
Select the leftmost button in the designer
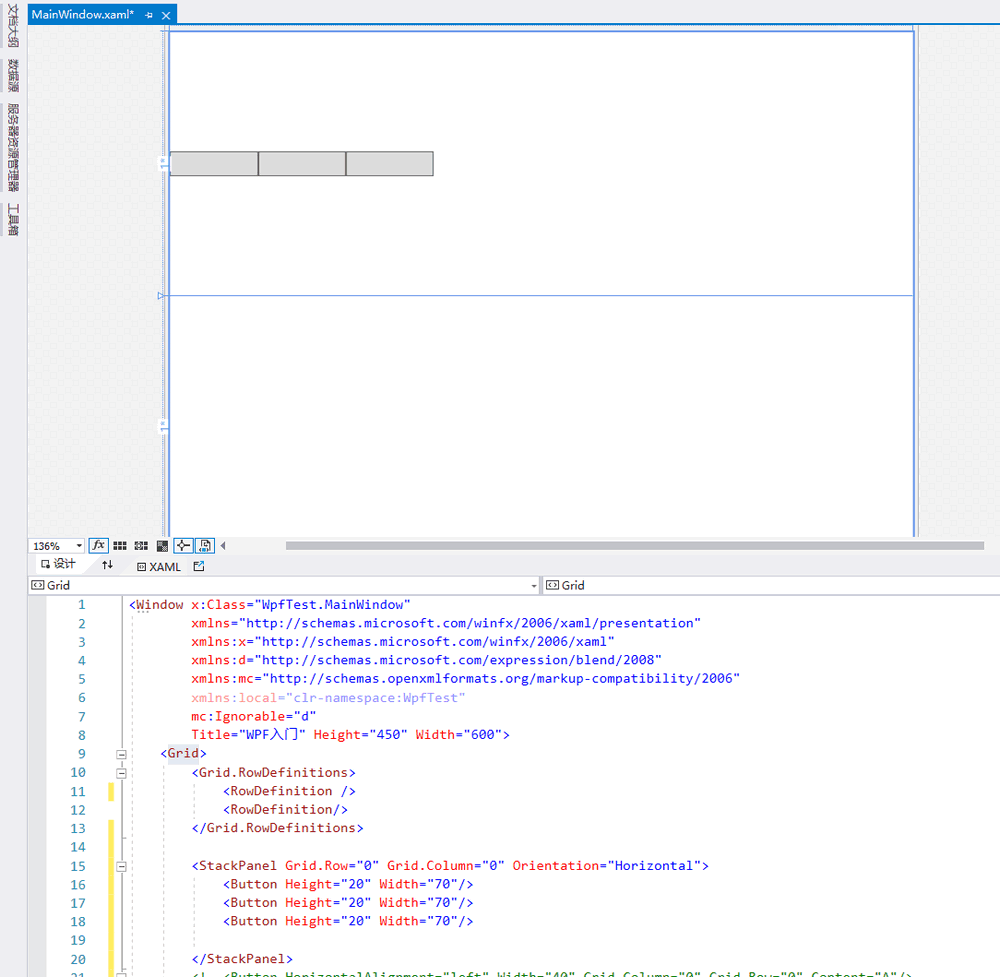(x=214, y=164)
